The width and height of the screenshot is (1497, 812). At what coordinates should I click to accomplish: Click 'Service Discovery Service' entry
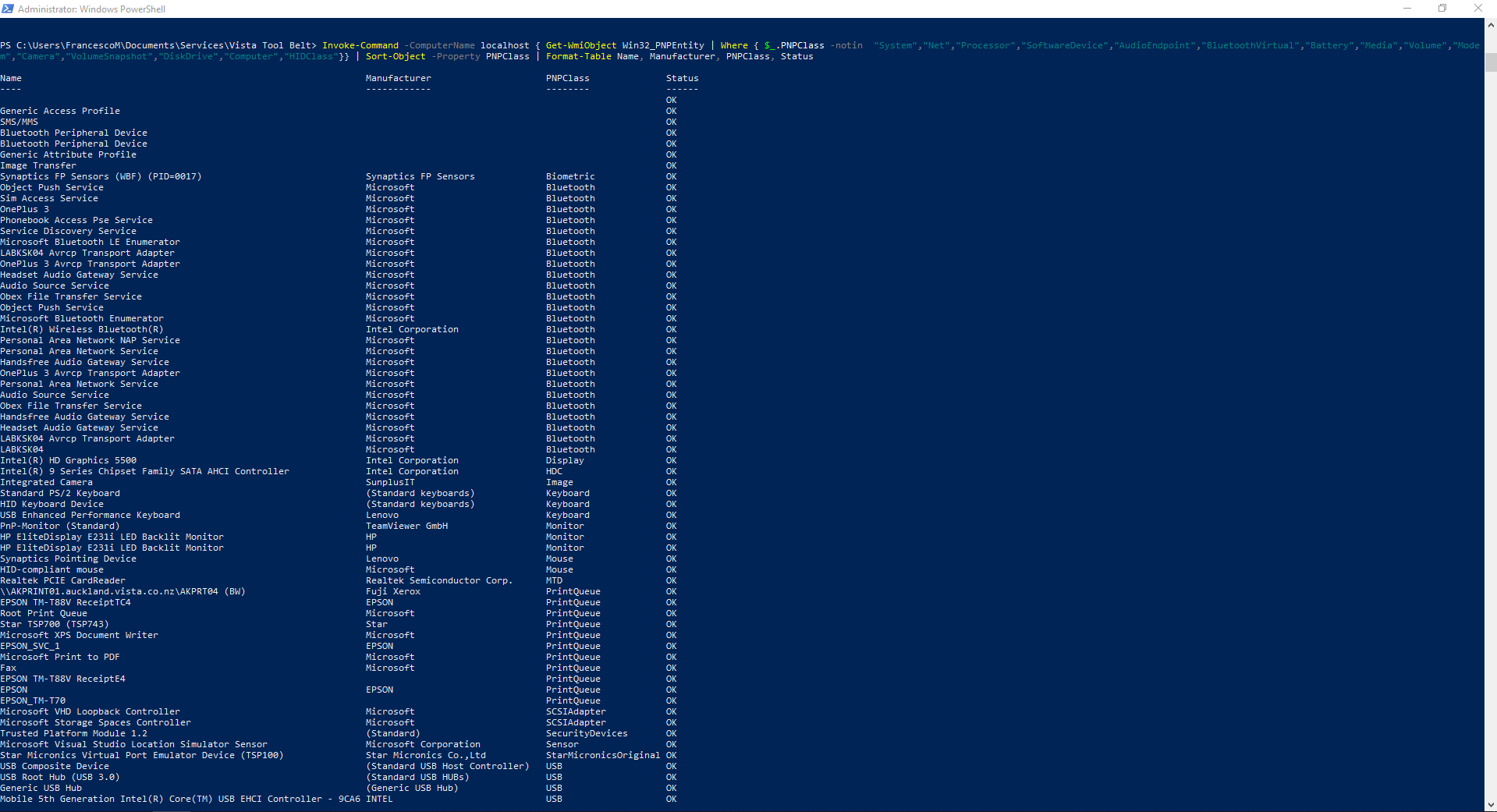coord(68,231)
